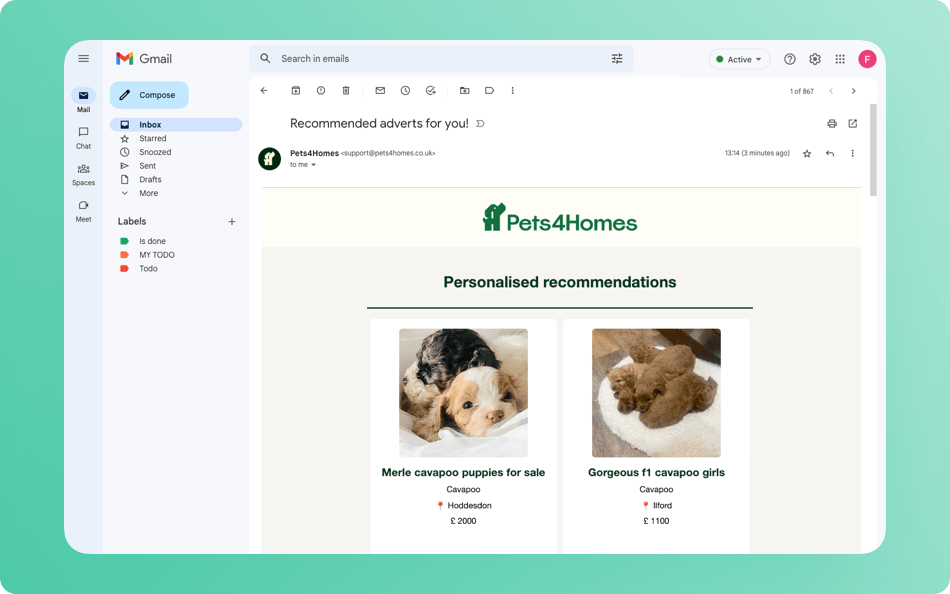
Task: Click the sender name Pets4Homes
Action: (314, 153)
